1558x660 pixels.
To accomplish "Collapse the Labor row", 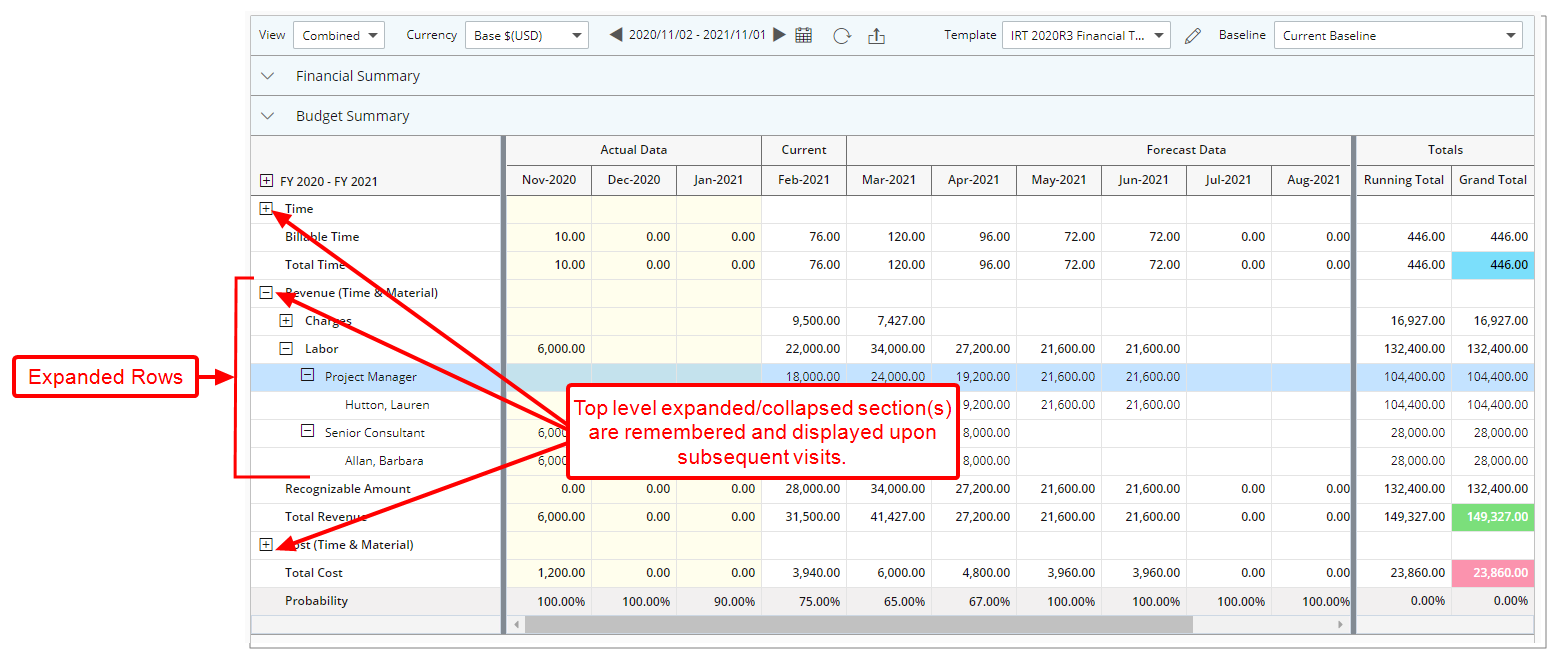I will [x=286, y=349].
